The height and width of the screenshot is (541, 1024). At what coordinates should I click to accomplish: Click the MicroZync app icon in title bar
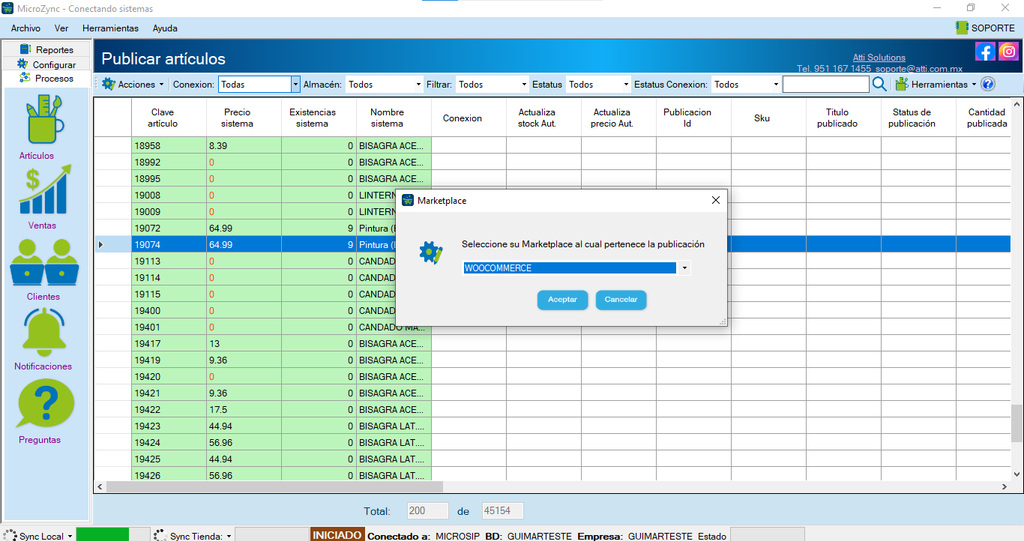[x=8, y=8]
